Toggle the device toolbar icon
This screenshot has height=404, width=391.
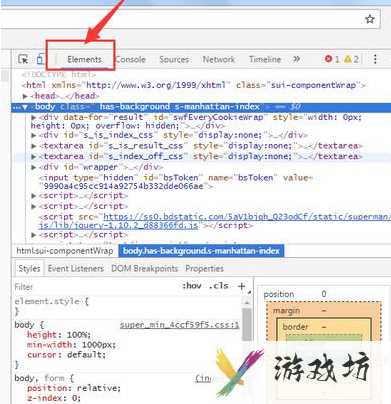click(x=40, y=59)
